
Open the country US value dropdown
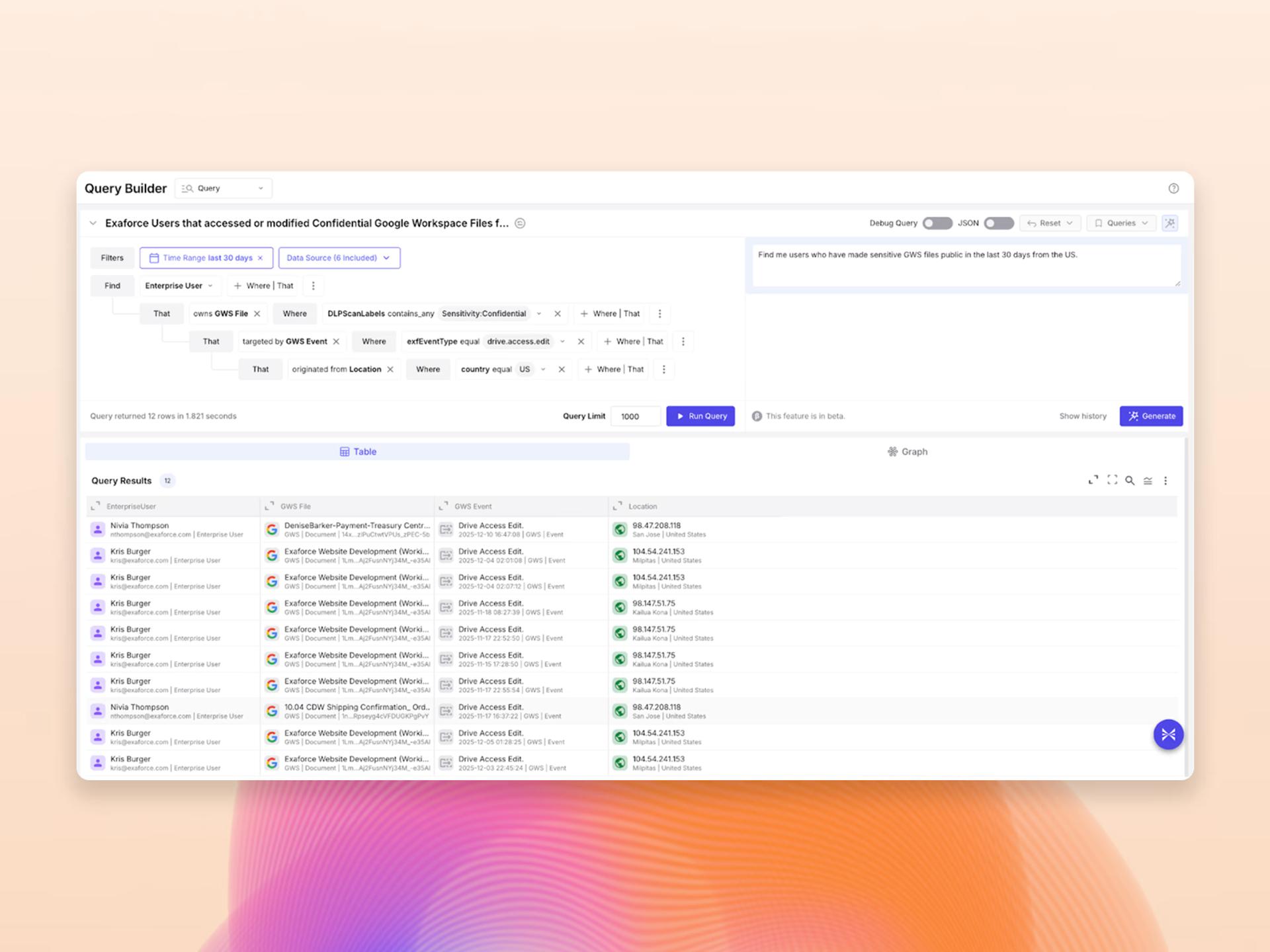[543, 370]
